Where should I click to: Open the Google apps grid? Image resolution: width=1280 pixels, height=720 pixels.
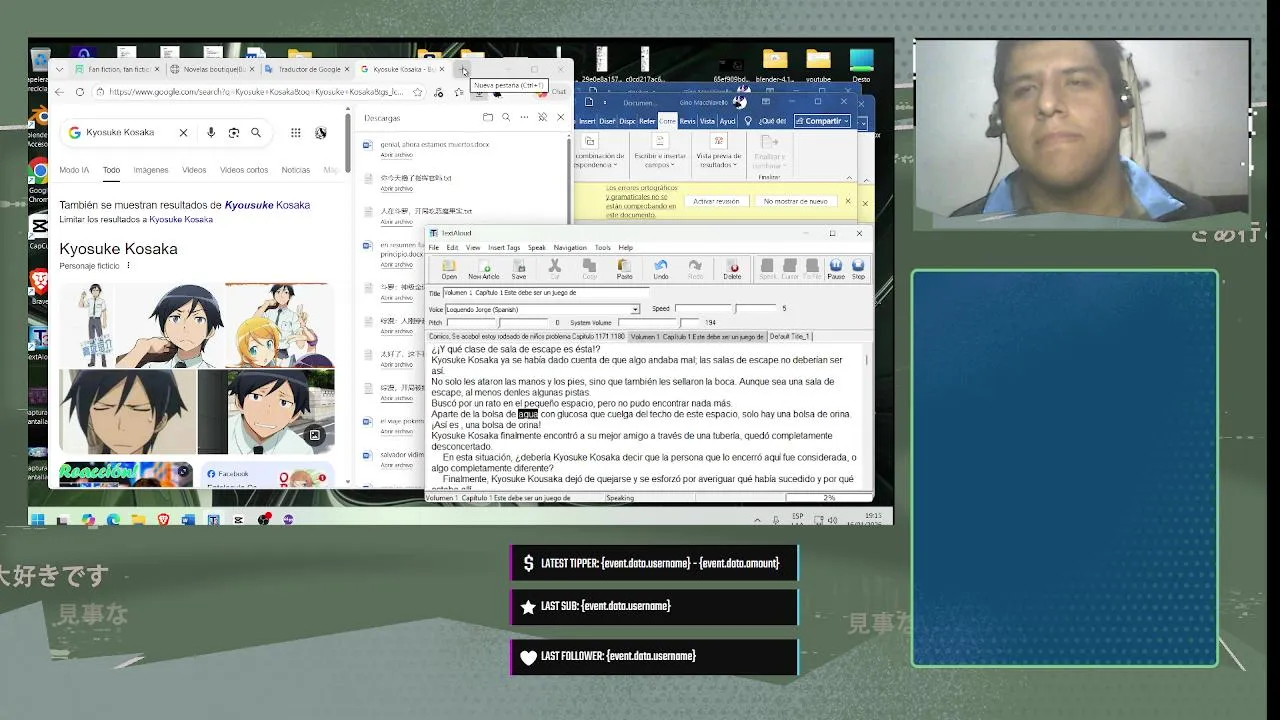pos(296,132)
